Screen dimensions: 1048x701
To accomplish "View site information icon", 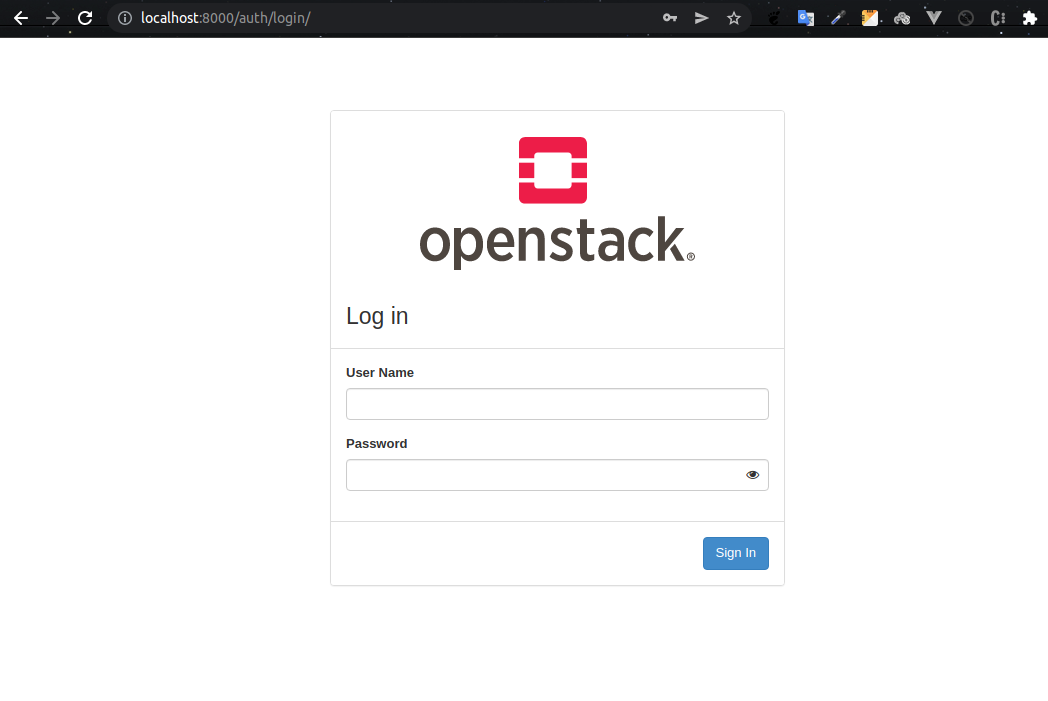I will coord(125,18).
